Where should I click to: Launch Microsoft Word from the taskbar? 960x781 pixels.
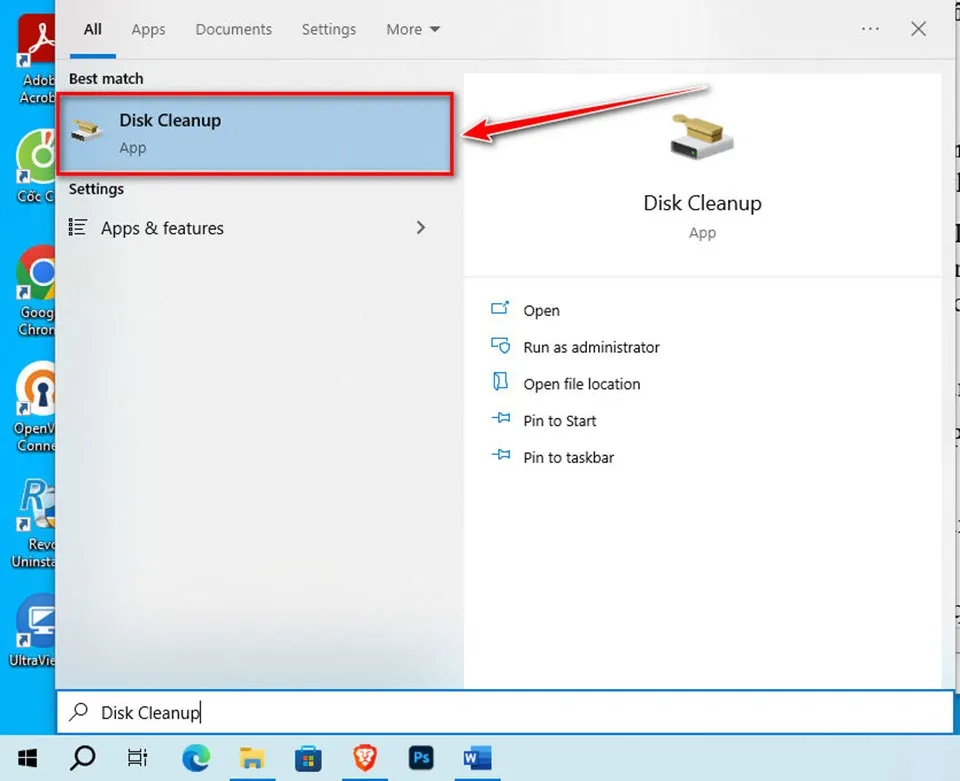(477, 758)
